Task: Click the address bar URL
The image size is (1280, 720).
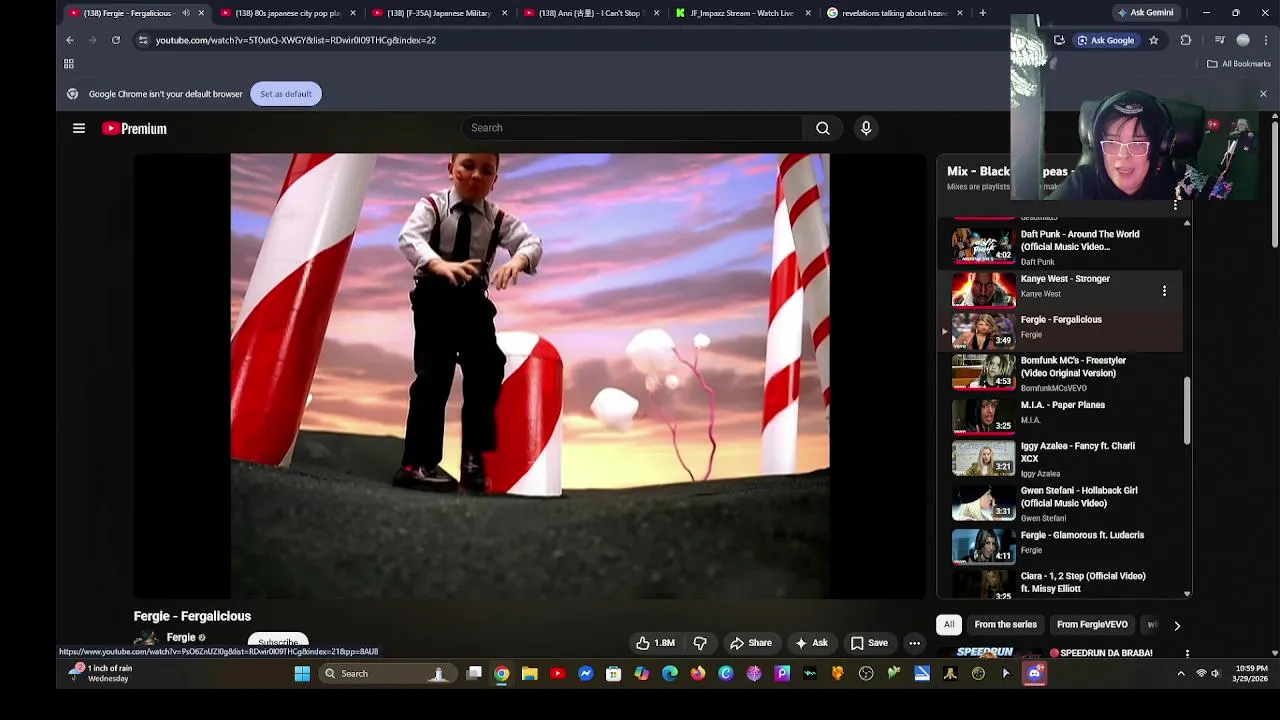Action: point(296,40)
